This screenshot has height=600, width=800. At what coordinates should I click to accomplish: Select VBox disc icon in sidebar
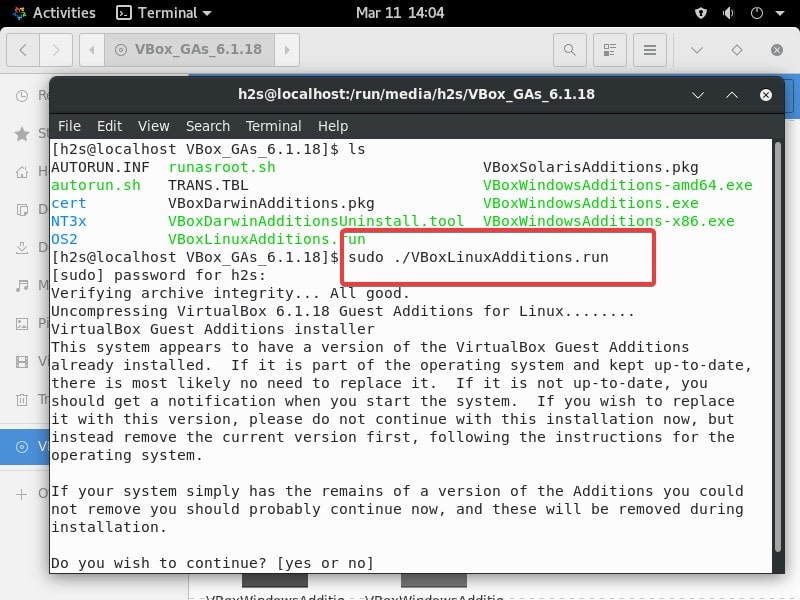coord(22,447)
